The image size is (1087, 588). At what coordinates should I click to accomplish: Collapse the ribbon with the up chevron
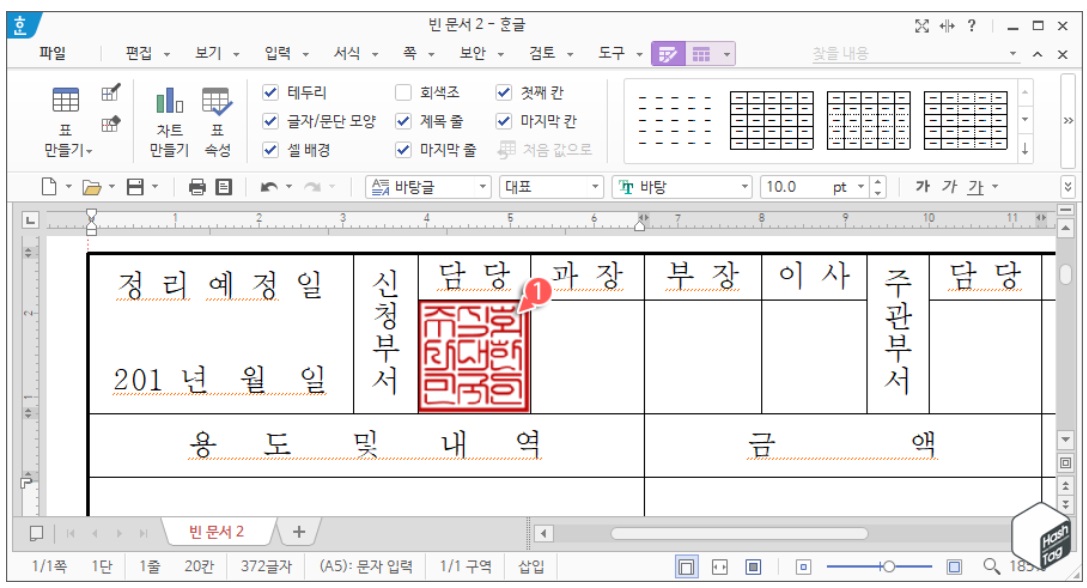[1038, 54]
